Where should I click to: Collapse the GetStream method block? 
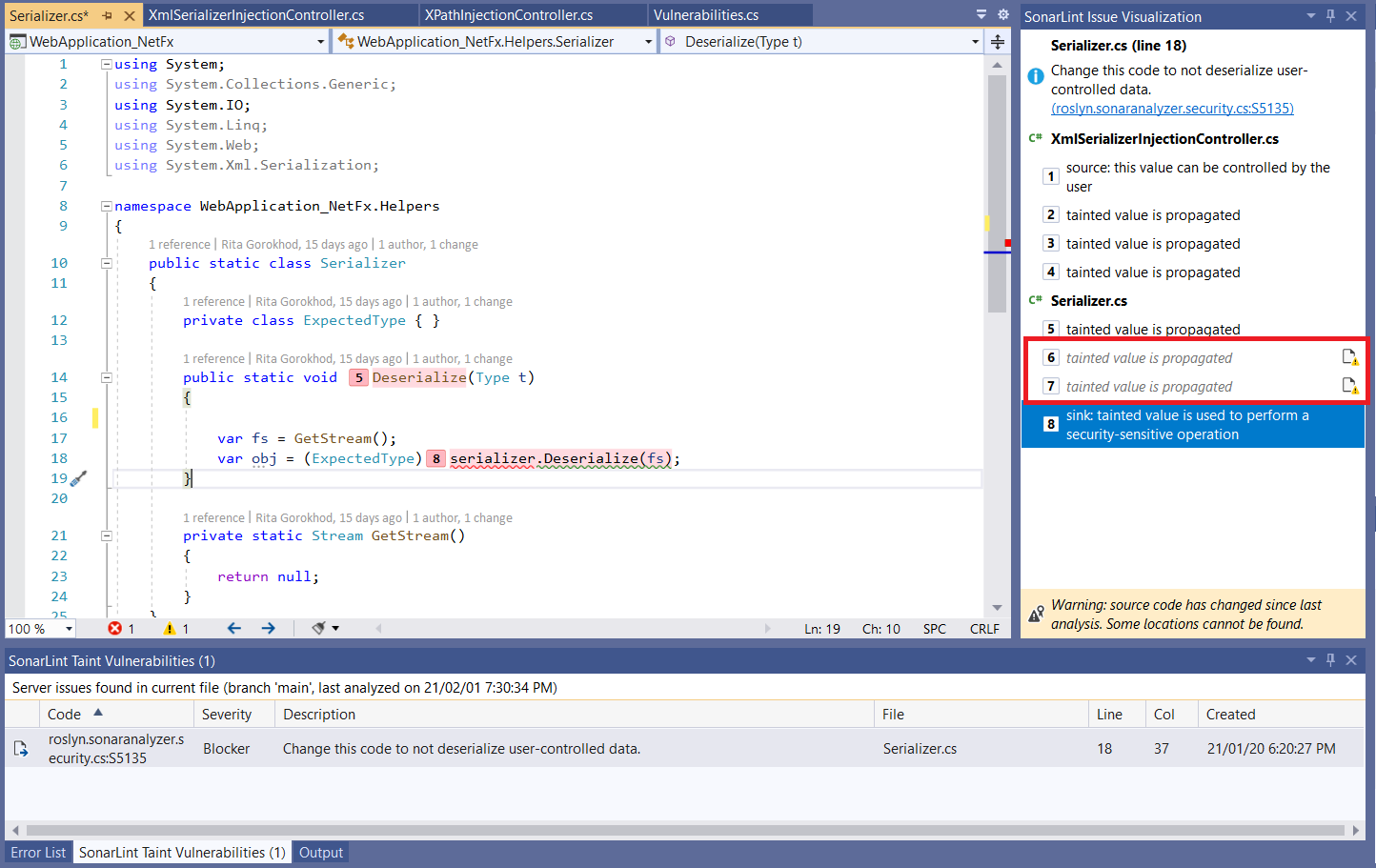pyautogui.click(x=107, y=535)
